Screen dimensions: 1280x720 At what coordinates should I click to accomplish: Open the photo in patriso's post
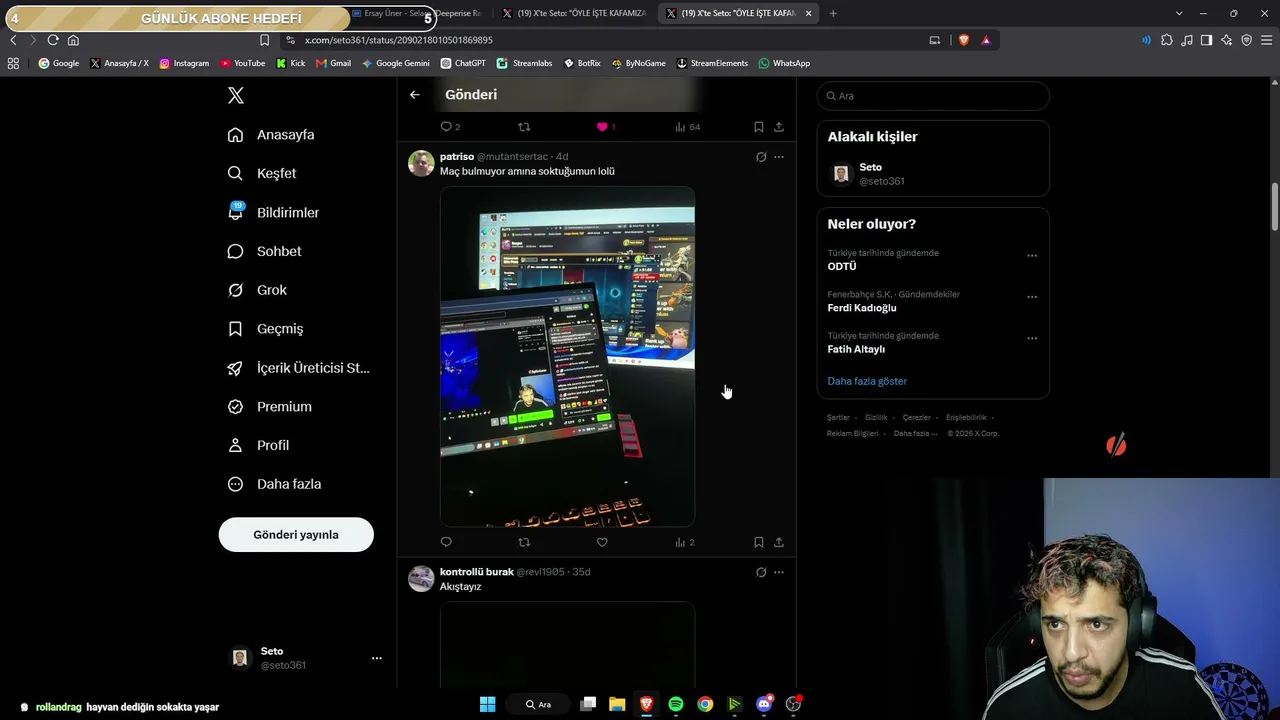coord(567,356)
